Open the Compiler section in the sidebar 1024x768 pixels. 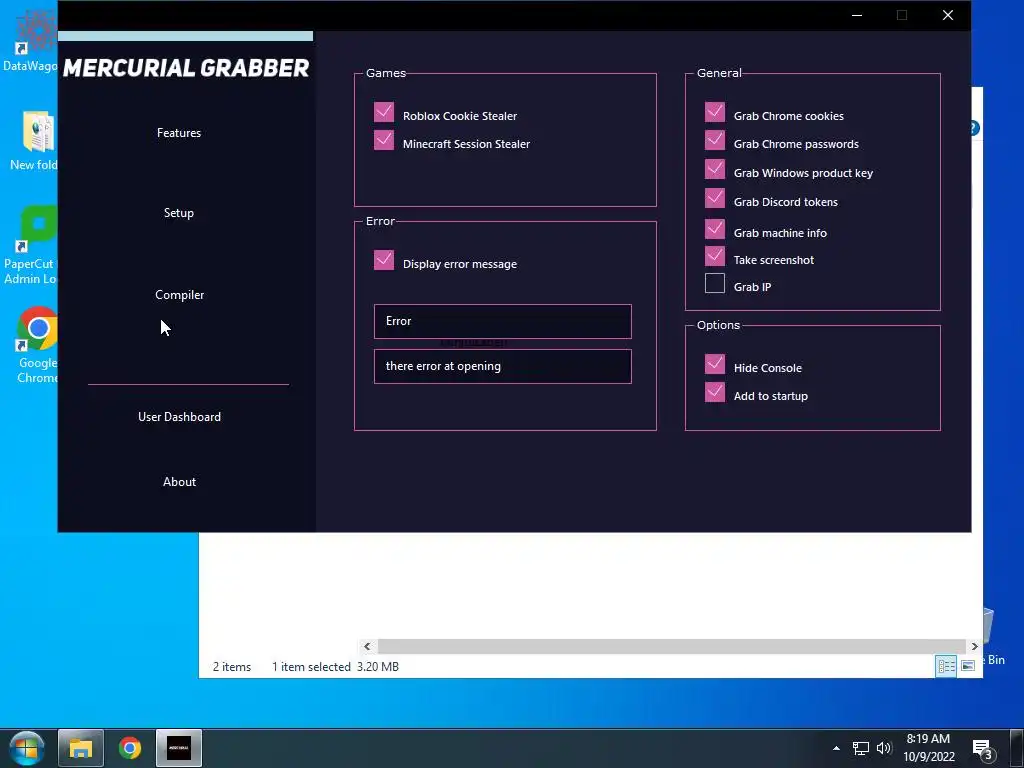pyautogui.click(x=180, y=295)
